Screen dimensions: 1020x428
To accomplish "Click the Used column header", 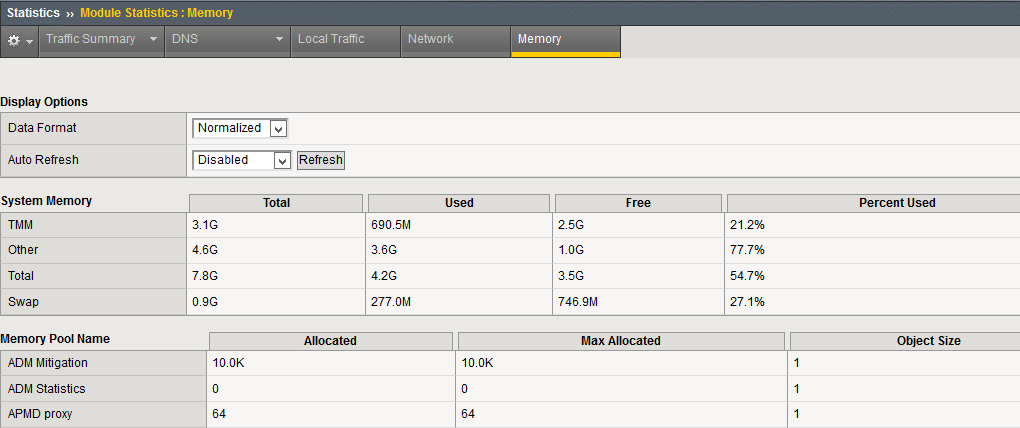I will (x=459, y=203).
